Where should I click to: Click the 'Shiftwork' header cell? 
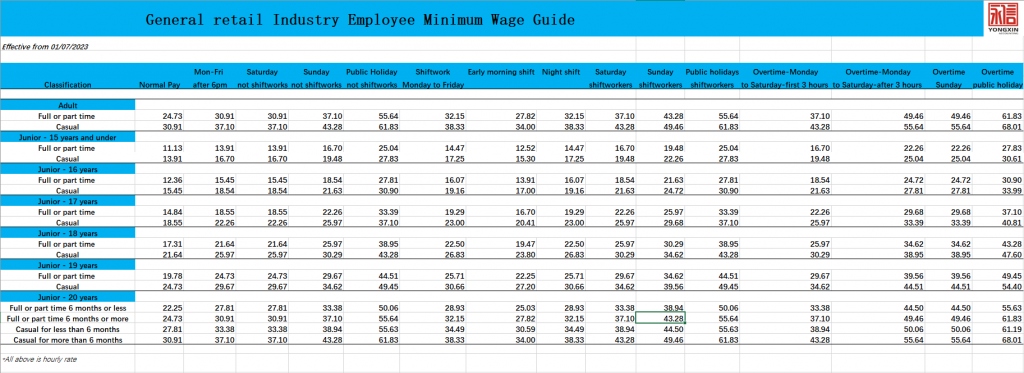(433, 72)
